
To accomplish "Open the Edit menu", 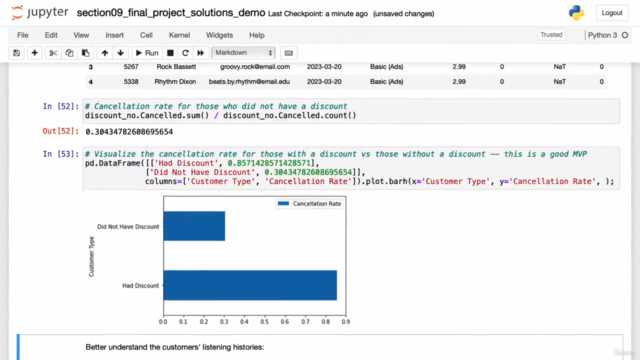I will click(x=51, y=35).
